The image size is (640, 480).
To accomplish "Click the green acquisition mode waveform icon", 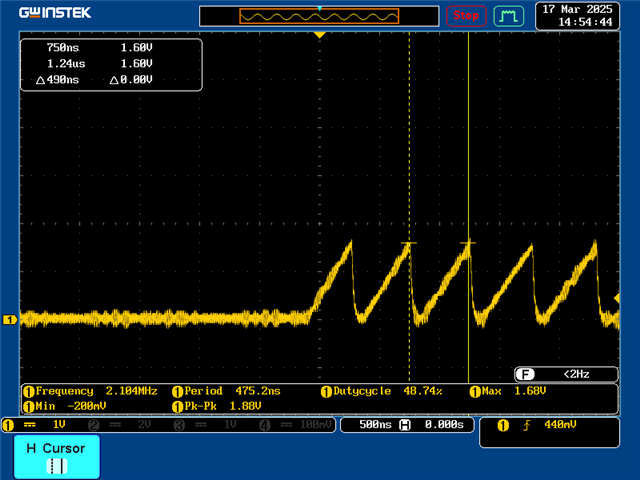I will [x=509, y=16].
